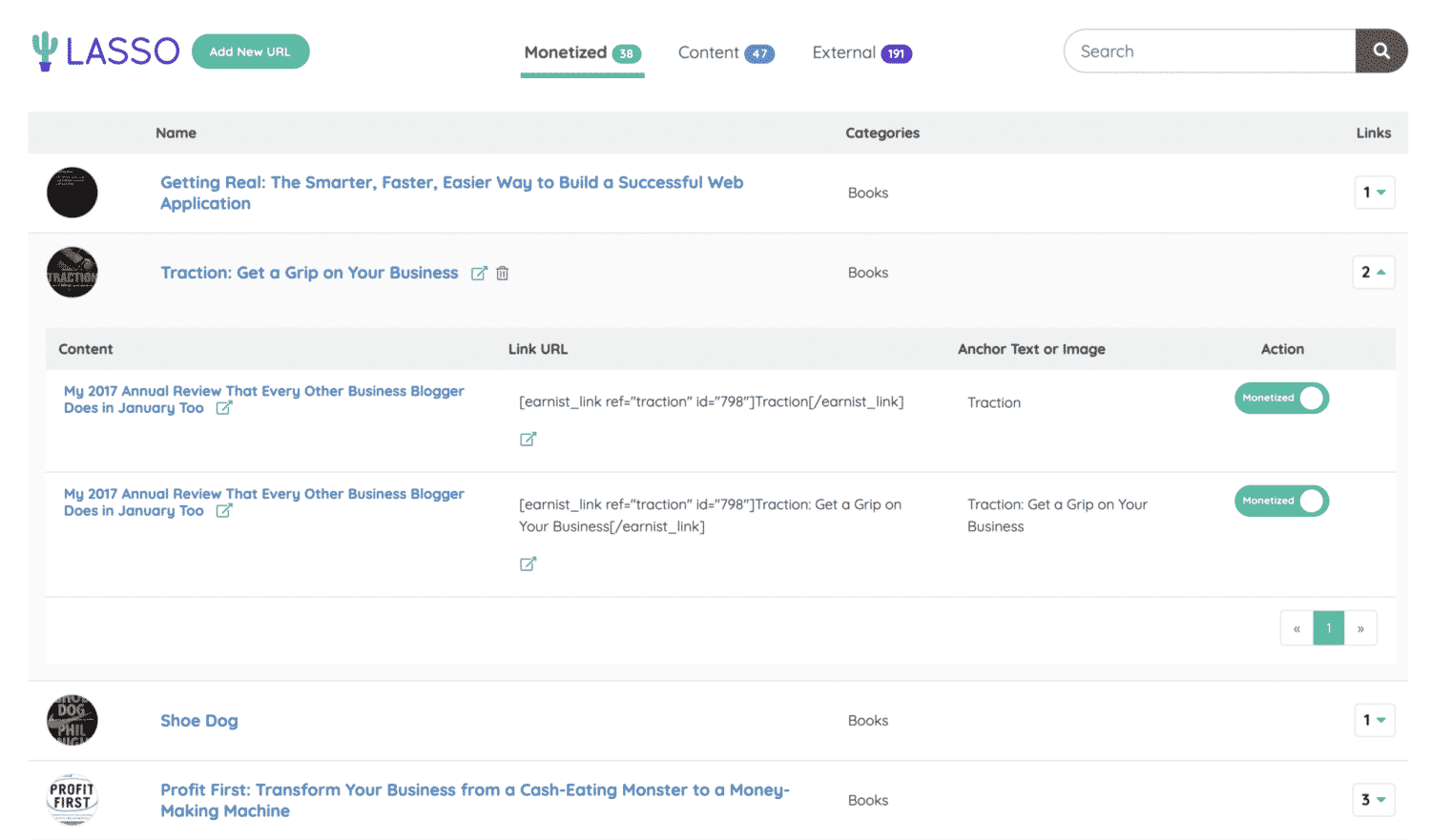
Task: Go to previous page in pagination
Action: pyautogui.click(x=1296, y=628)
